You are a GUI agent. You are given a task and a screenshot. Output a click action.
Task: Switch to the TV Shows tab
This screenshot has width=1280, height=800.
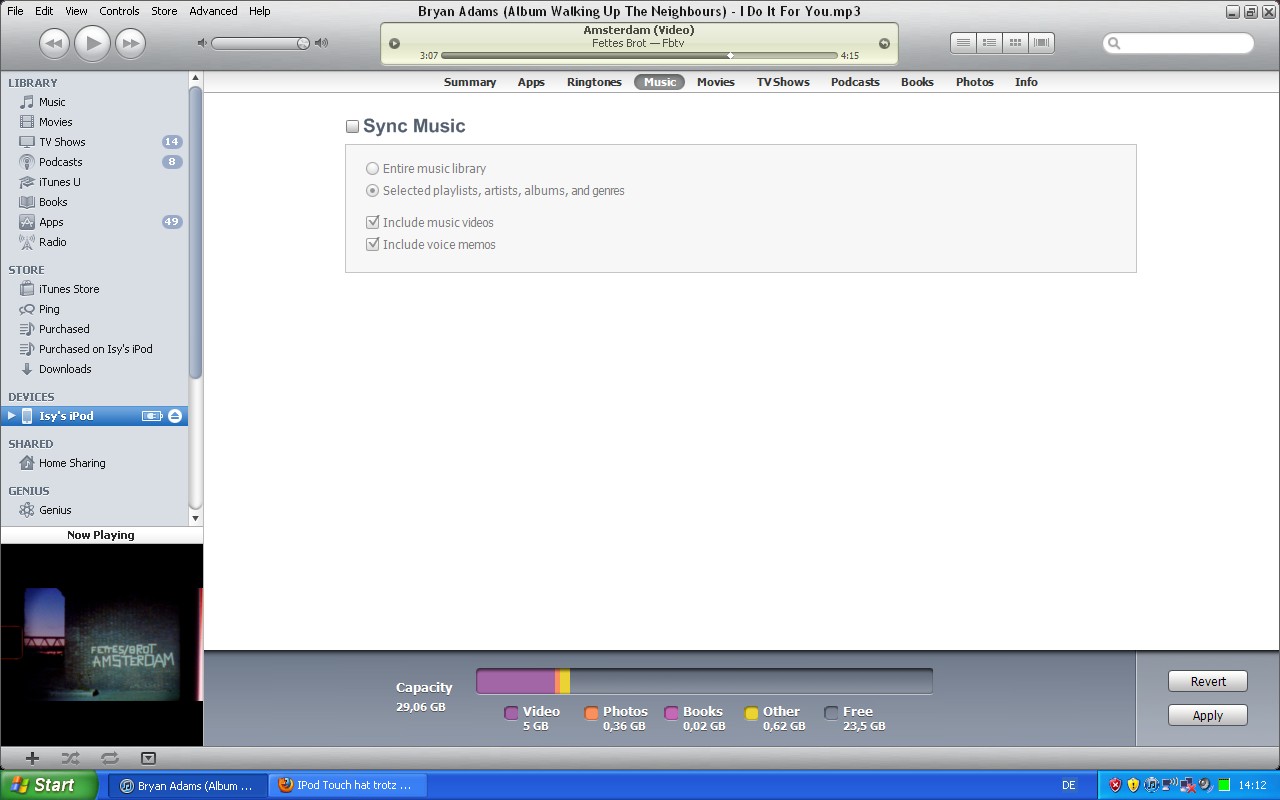(783, 82)
